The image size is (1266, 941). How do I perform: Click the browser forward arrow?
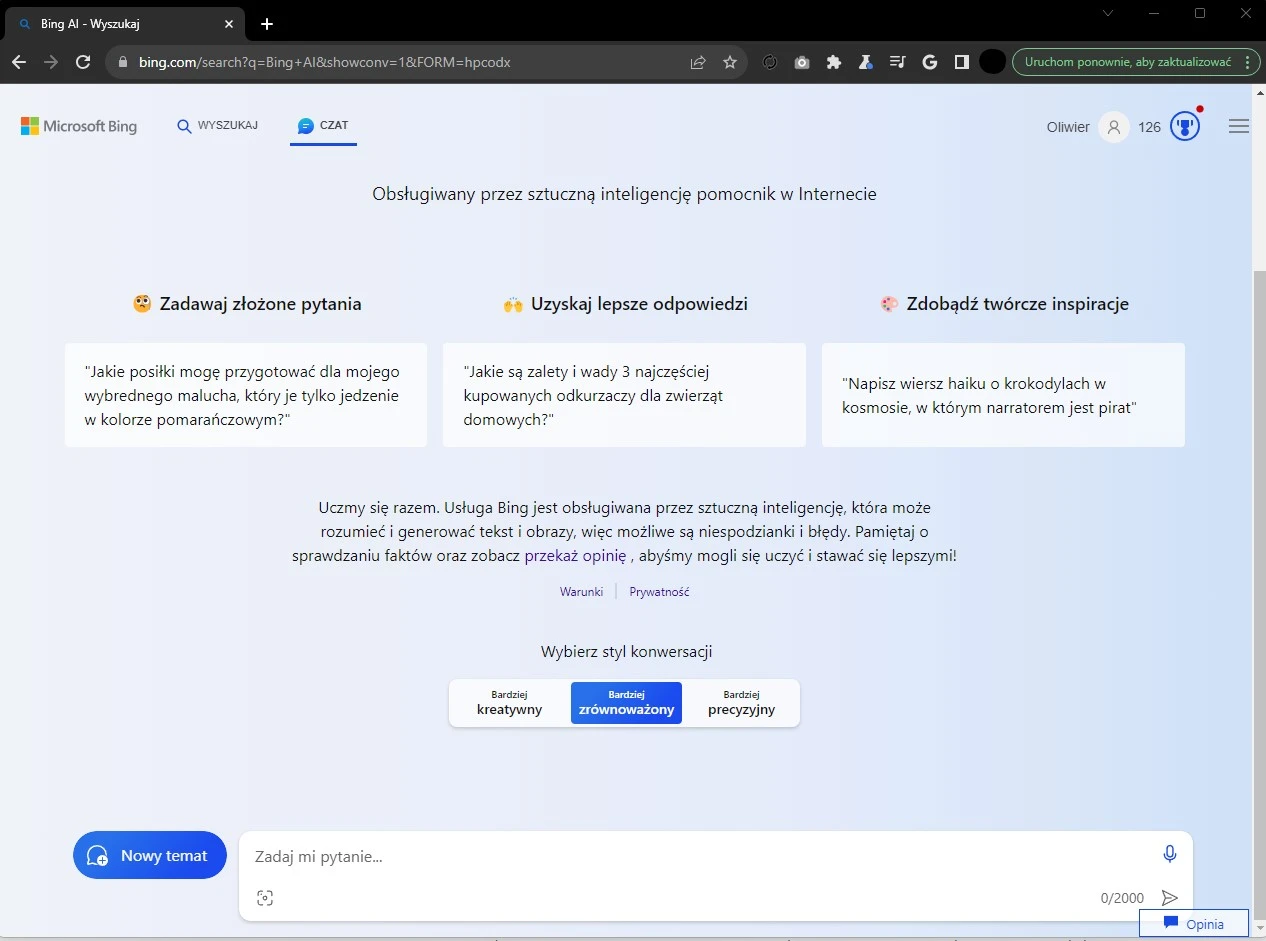coord(51,62)
